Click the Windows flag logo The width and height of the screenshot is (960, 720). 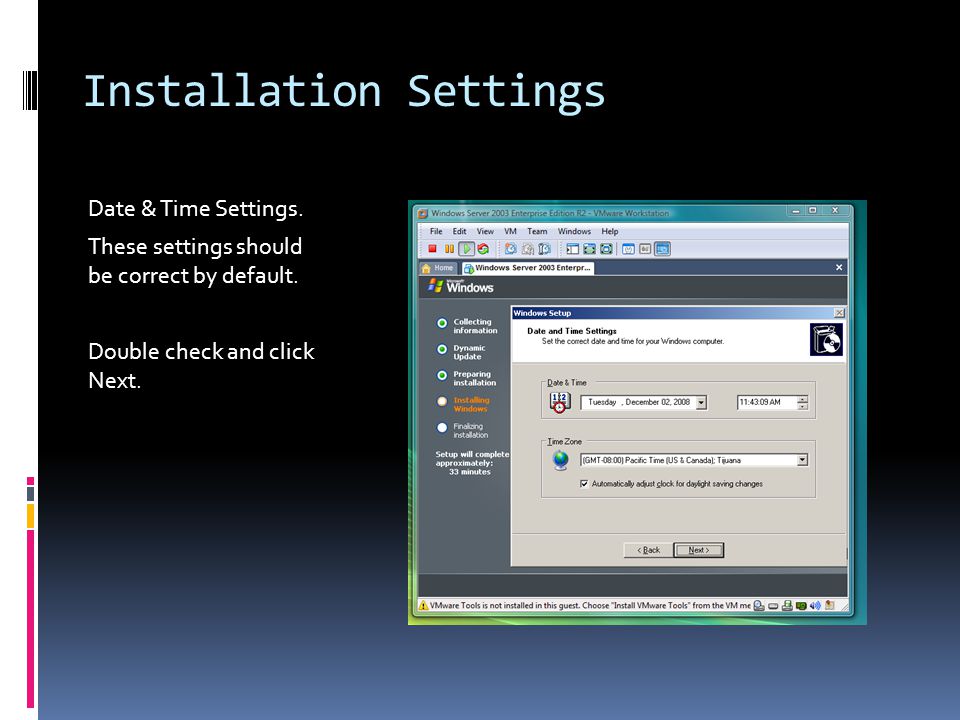coord(435,286)
